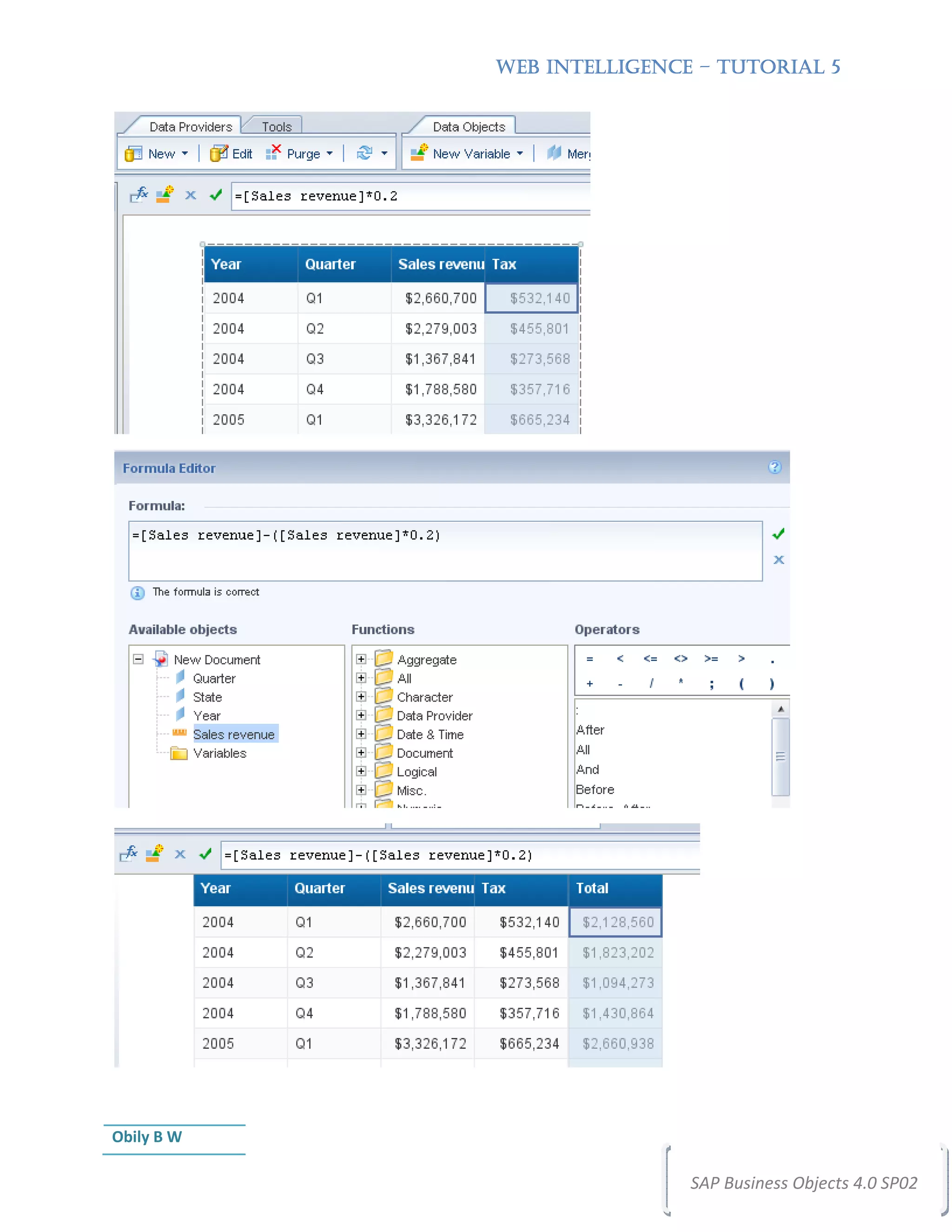
Task: Click the open parenthesis operator
Action: click(741, 684)
